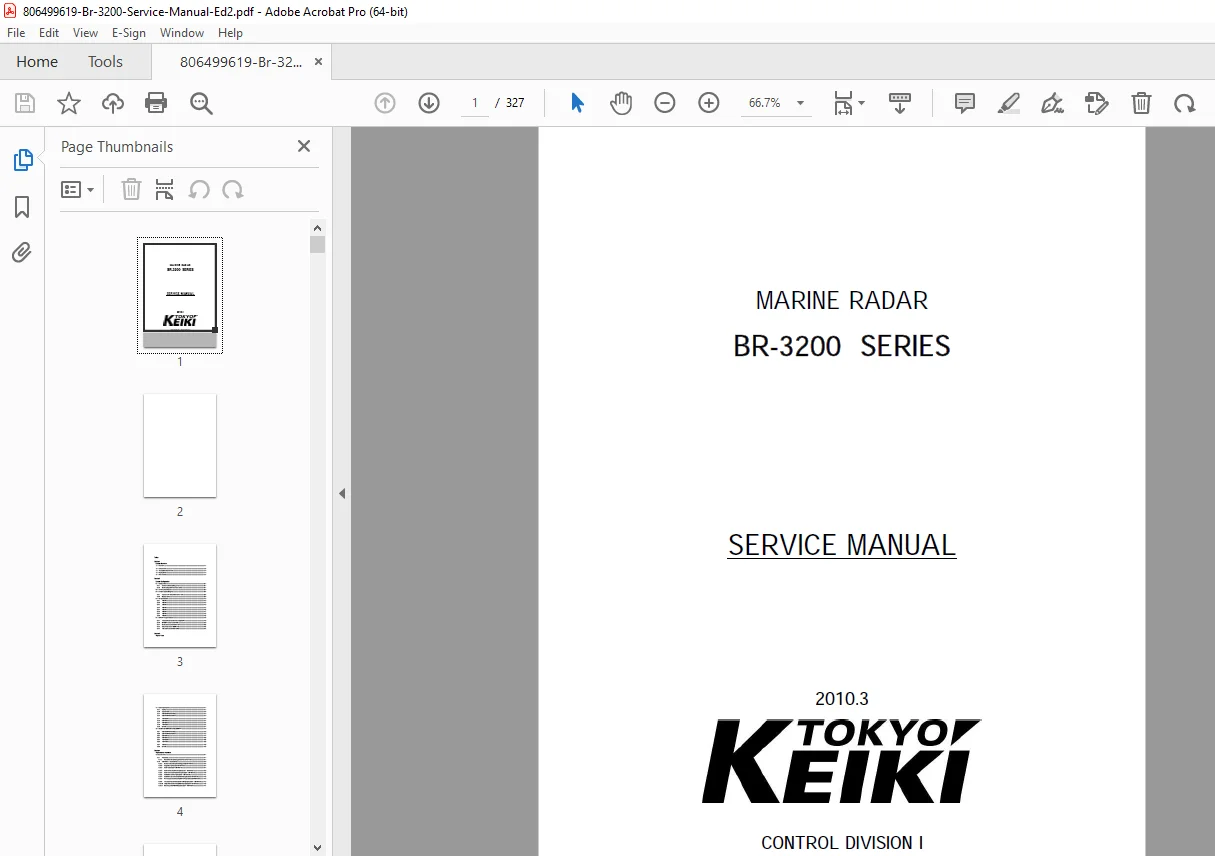
Task: Click the scrolling mode keyboard icon
Action: (x=900, y=103)
